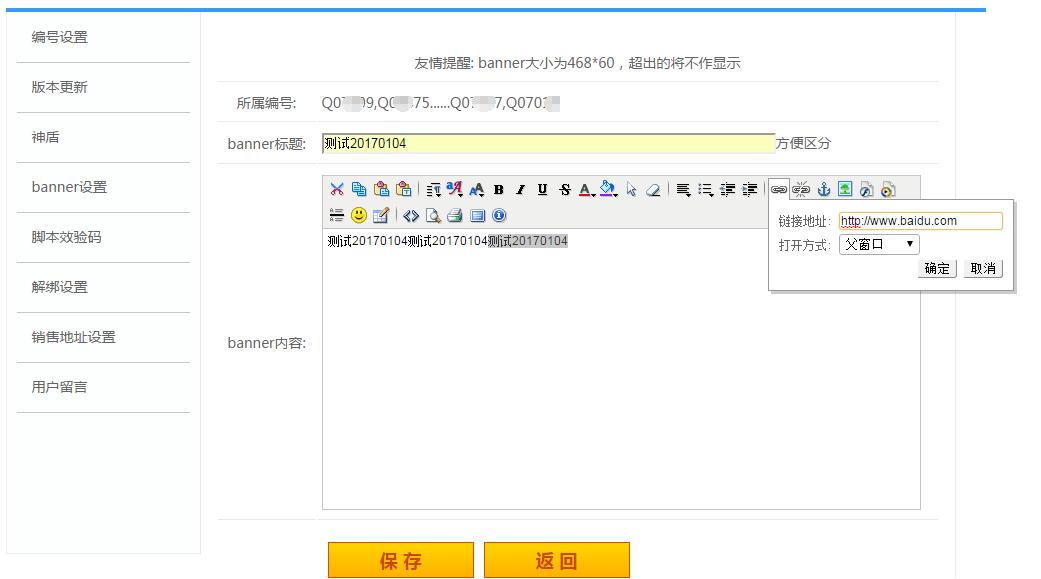Toggle italic formatting in the editor

[x=520, y=190]
